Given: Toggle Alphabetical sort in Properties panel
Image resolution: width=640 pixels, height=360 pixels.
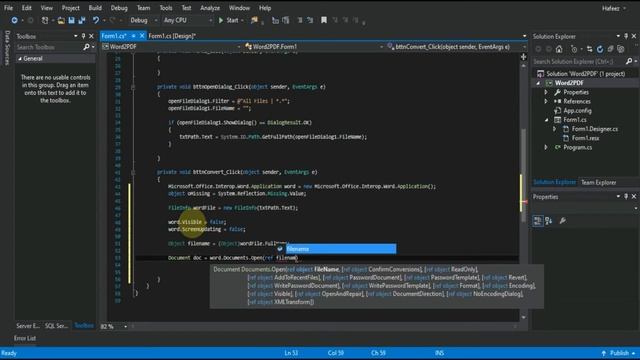Looking at the screenshot, I should [x=549, y=221].
